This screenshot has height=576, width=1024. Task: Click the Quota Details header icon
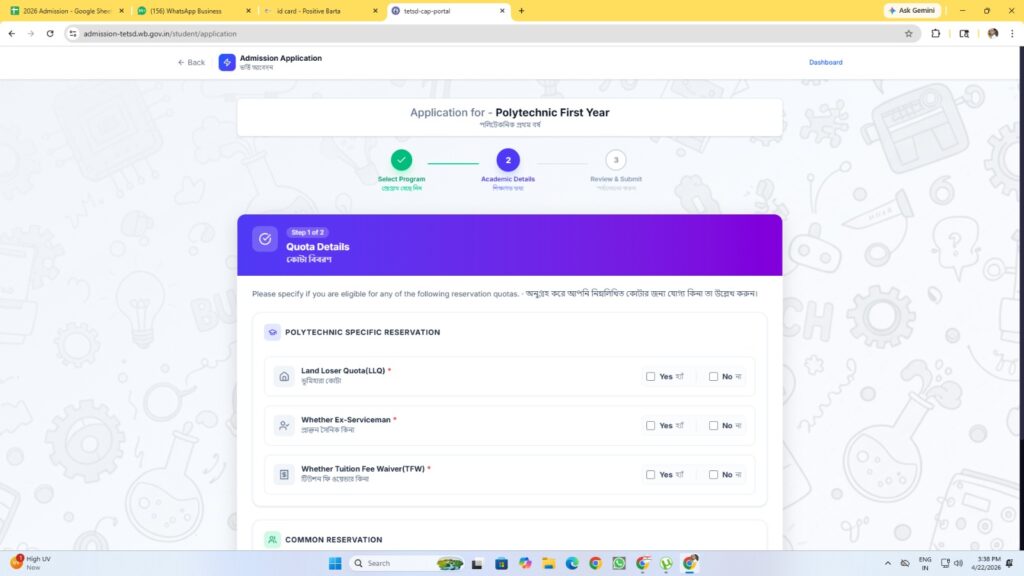point(264,239)
